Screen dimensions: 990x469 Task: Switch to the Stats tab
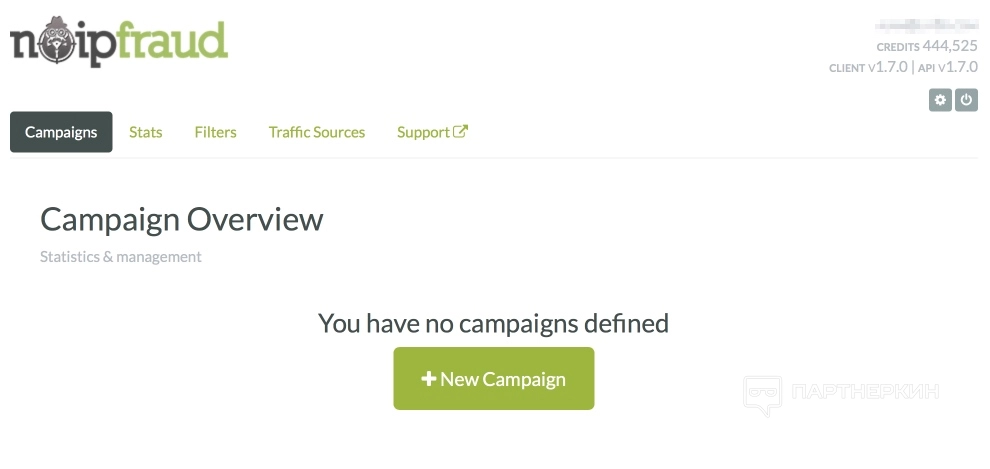pyautogui.click(x=146, y=132)
